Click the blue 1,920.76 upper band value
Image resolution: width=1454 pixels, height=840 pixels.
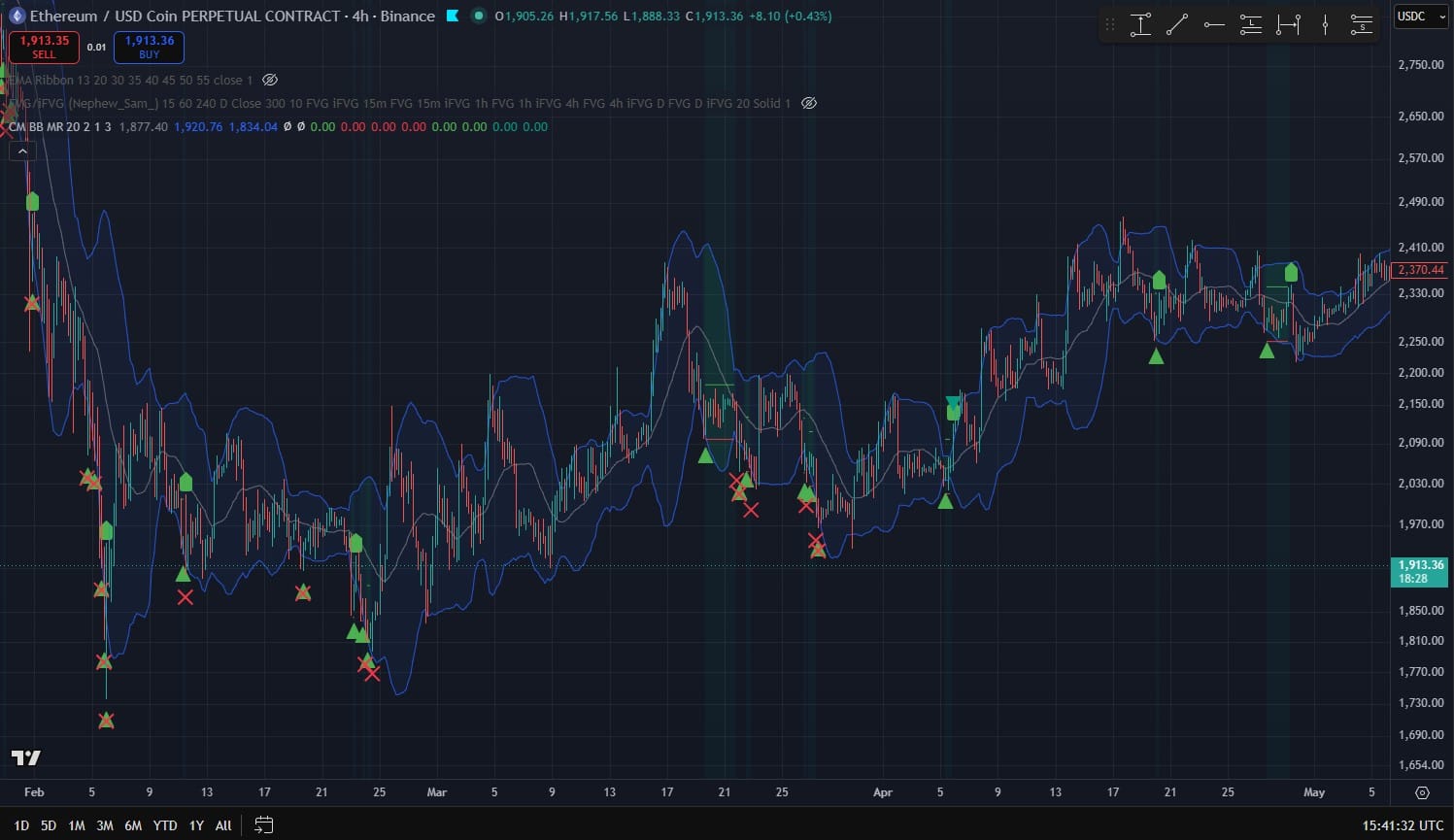[198, 126]
